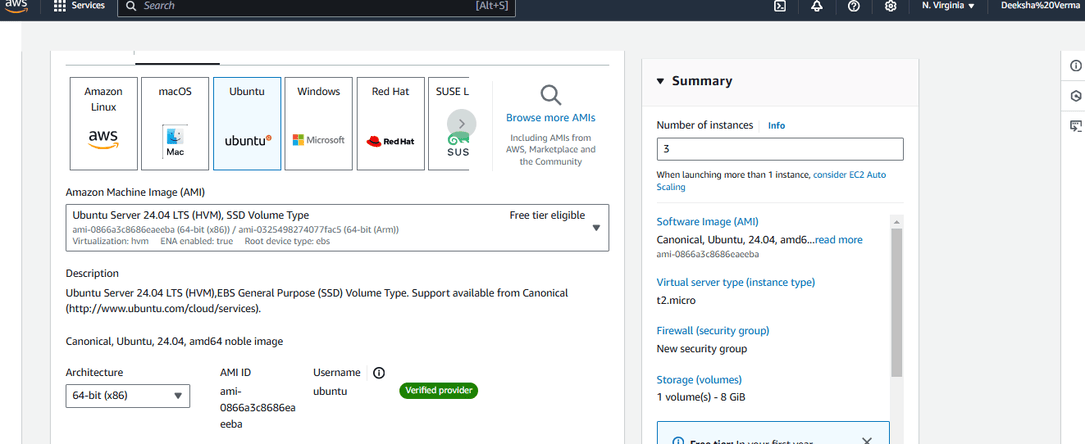Click the 'Canonical, Ubuntu, 24.04, amd64 noble image' text
The image size is (1085, 444).
coord(174,341)
